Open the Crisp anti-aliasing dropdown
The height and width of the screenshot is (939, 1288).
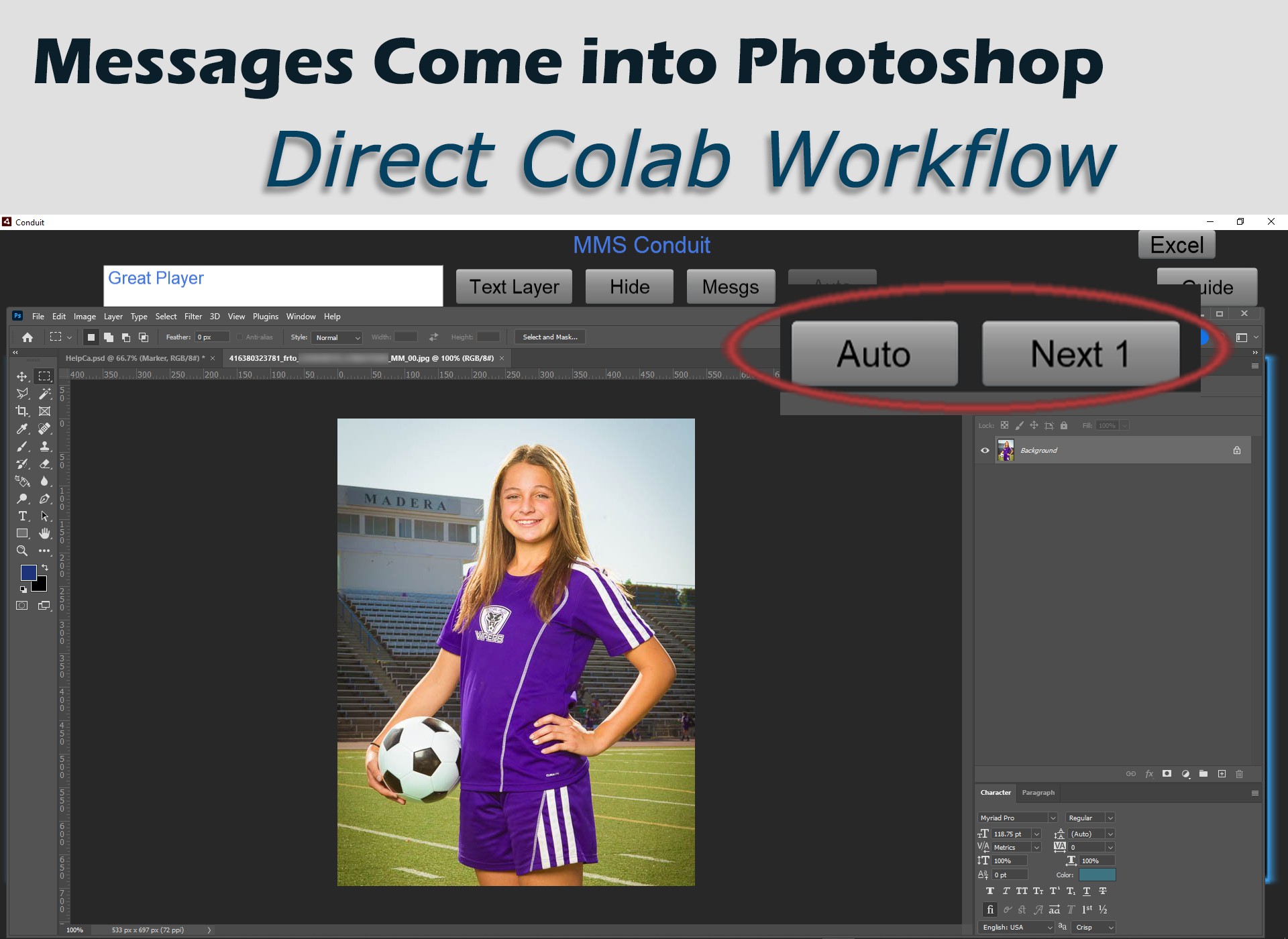(1110, 928)
